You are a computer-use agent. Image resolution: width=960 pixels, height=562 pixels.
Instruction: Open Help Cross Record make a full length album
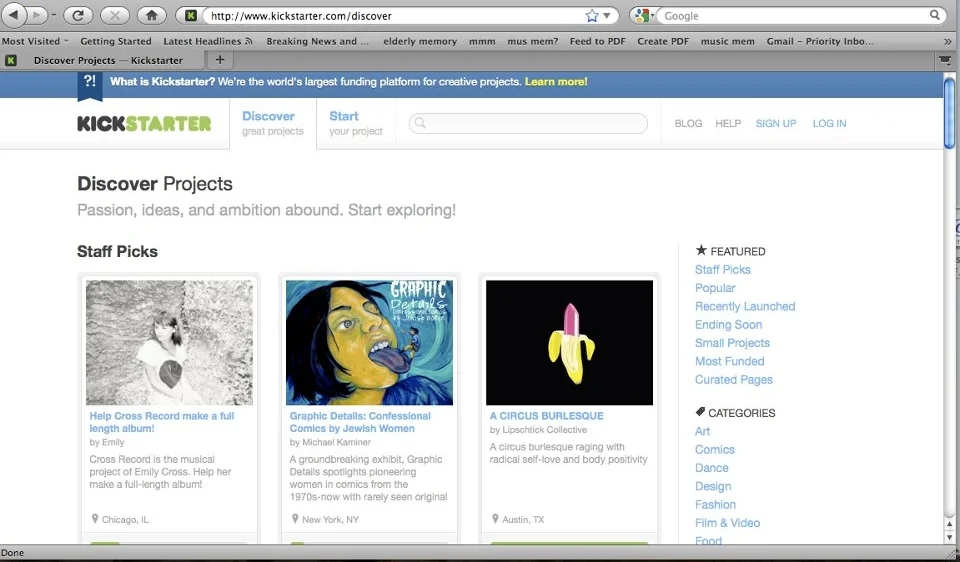click(162, 422)
